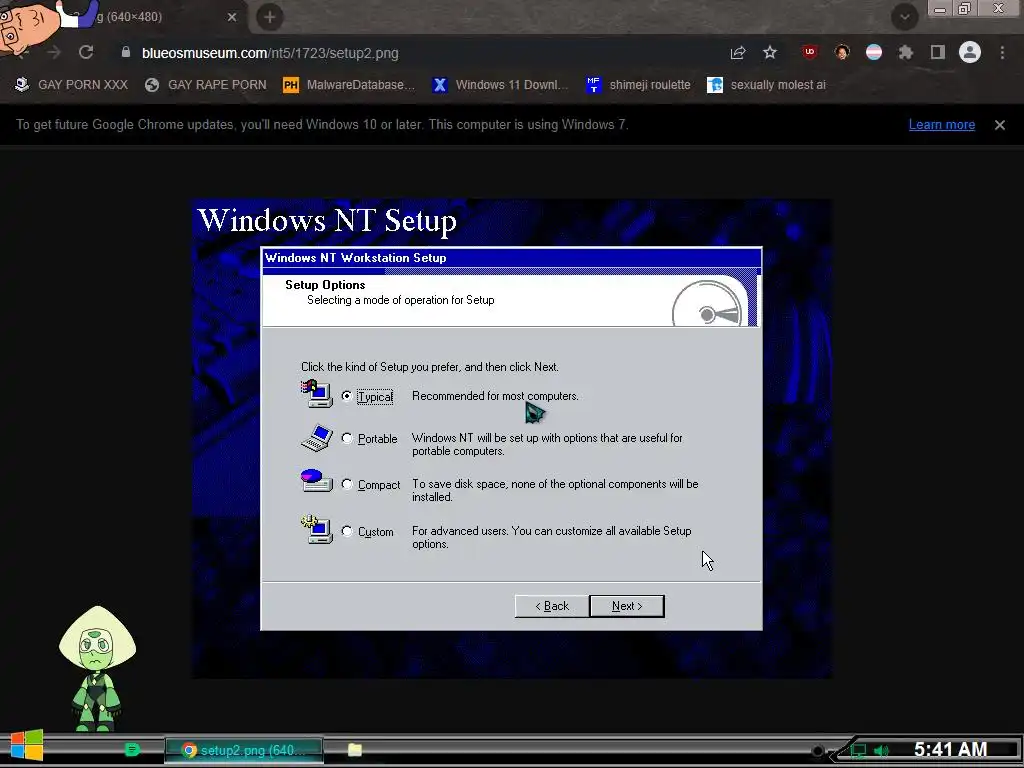
Task: Open the network tray icon
Action: point(858,751)
